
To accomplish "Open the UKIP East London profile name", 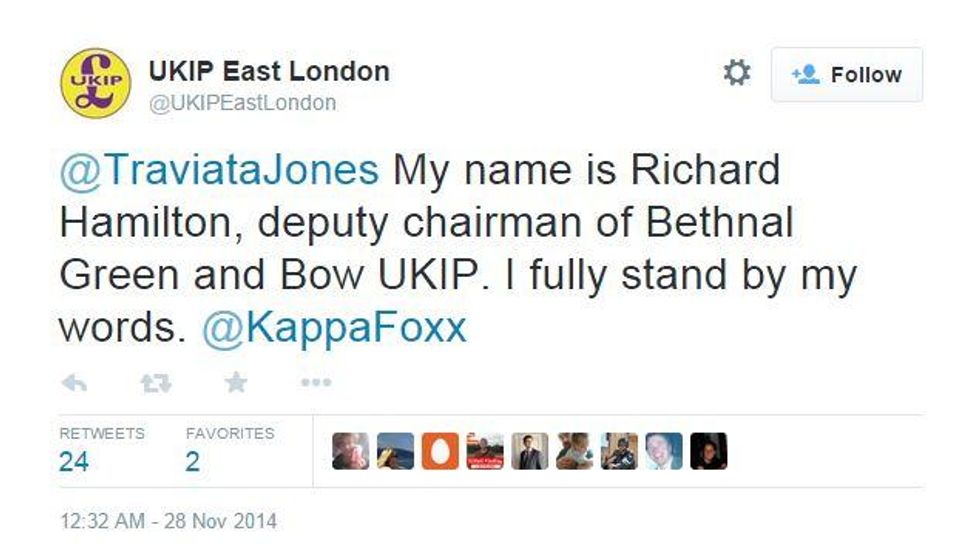I will (x=269, y=71).
